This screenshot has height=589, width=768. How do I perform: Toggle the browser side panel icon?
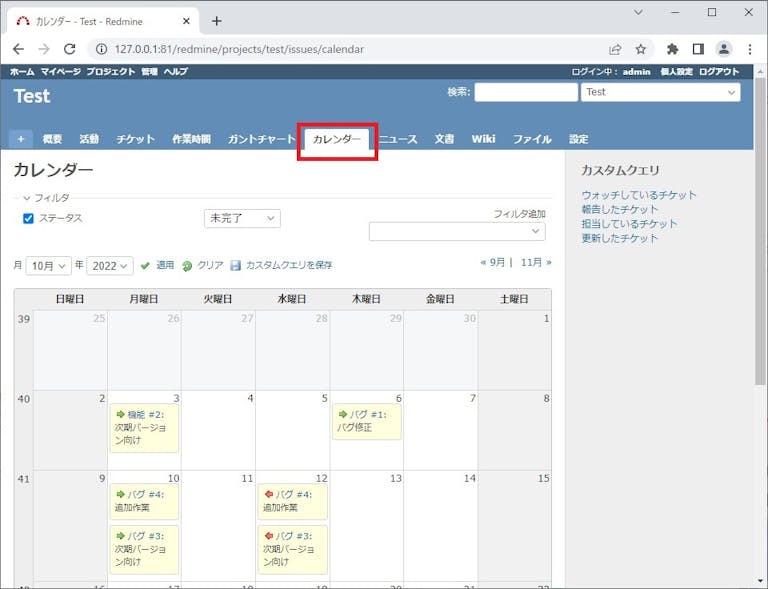(698, 49)
